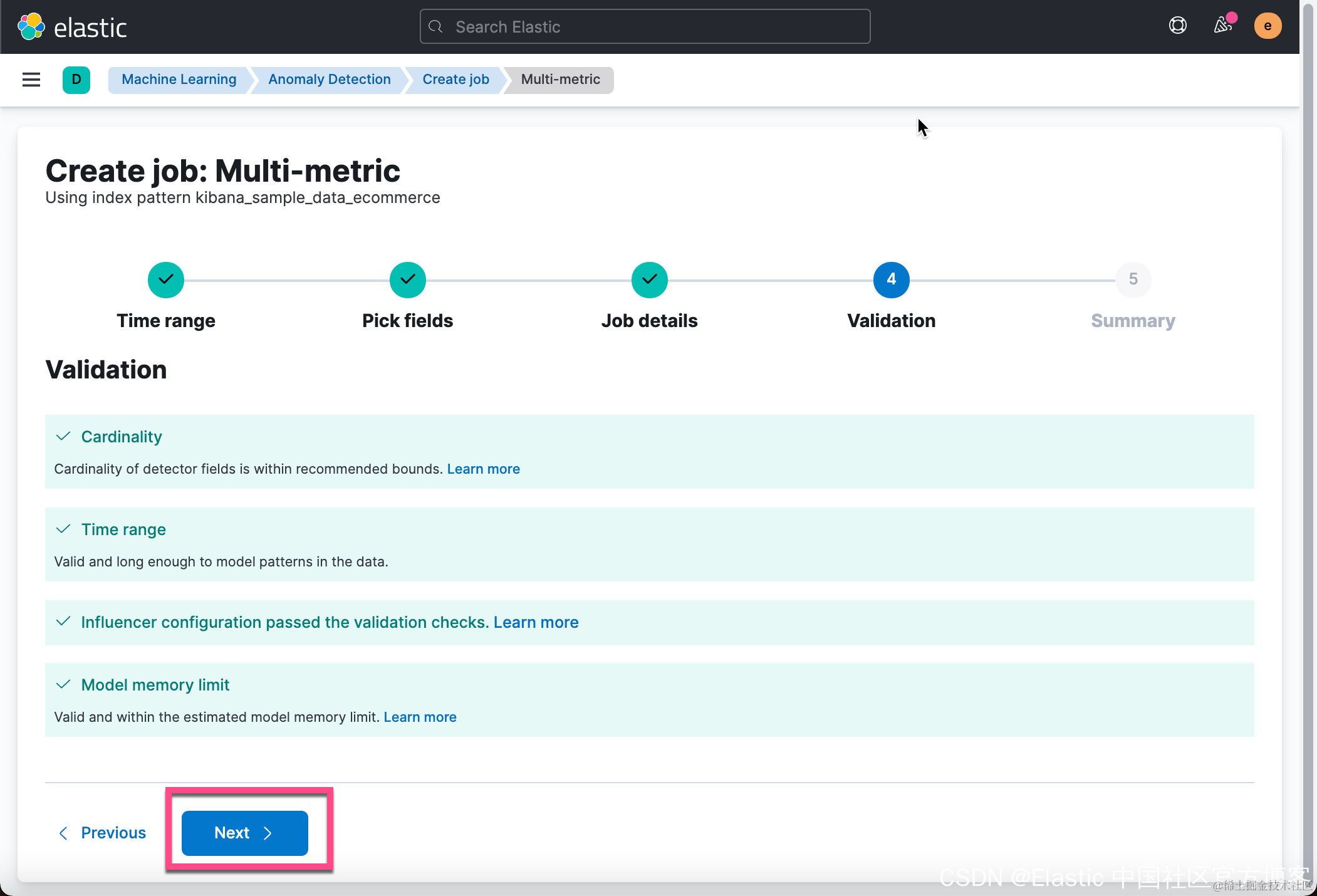This screenshot has width=1317, height=896.
Task: Open the newsfeed celebration icon
Action: [x=1222, y=26]
